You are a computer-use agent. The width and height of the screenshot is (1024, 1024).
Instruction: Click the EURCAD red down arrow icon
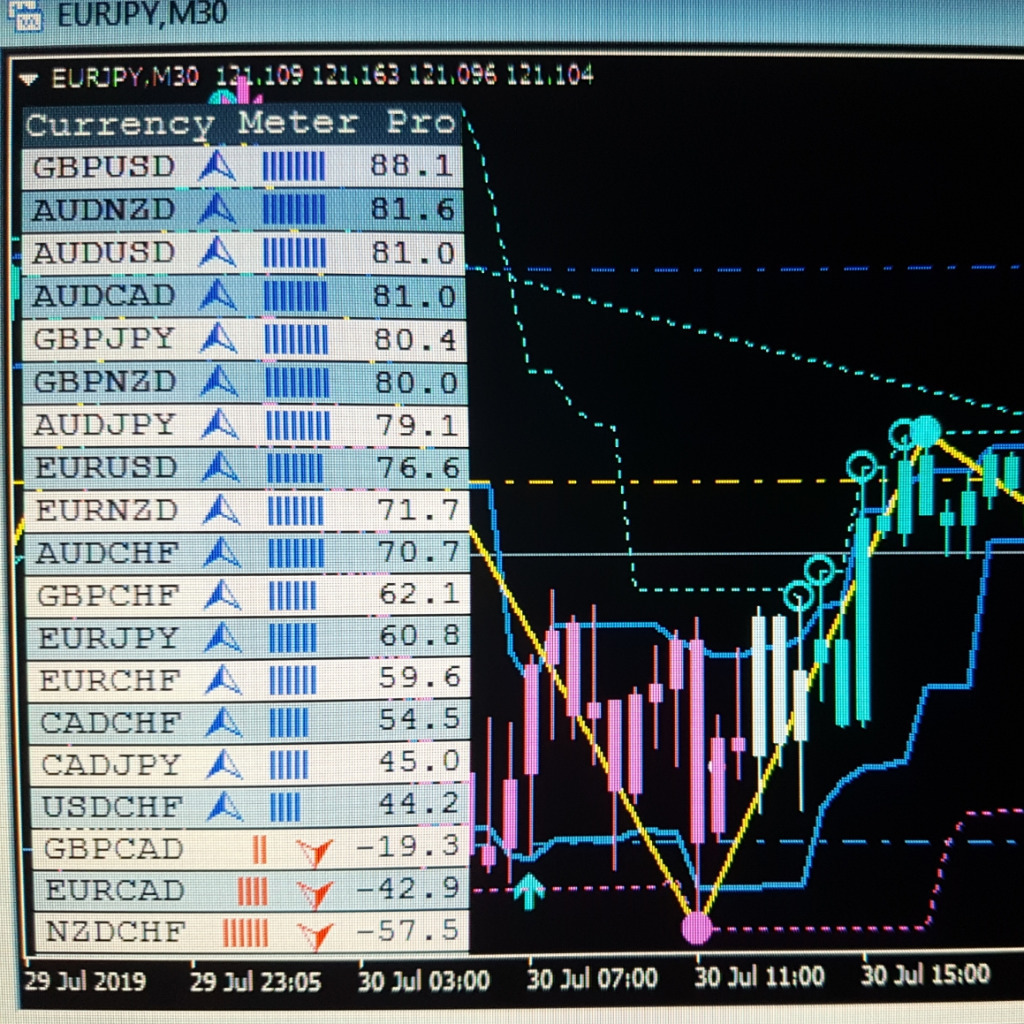[x=315, y=891]
